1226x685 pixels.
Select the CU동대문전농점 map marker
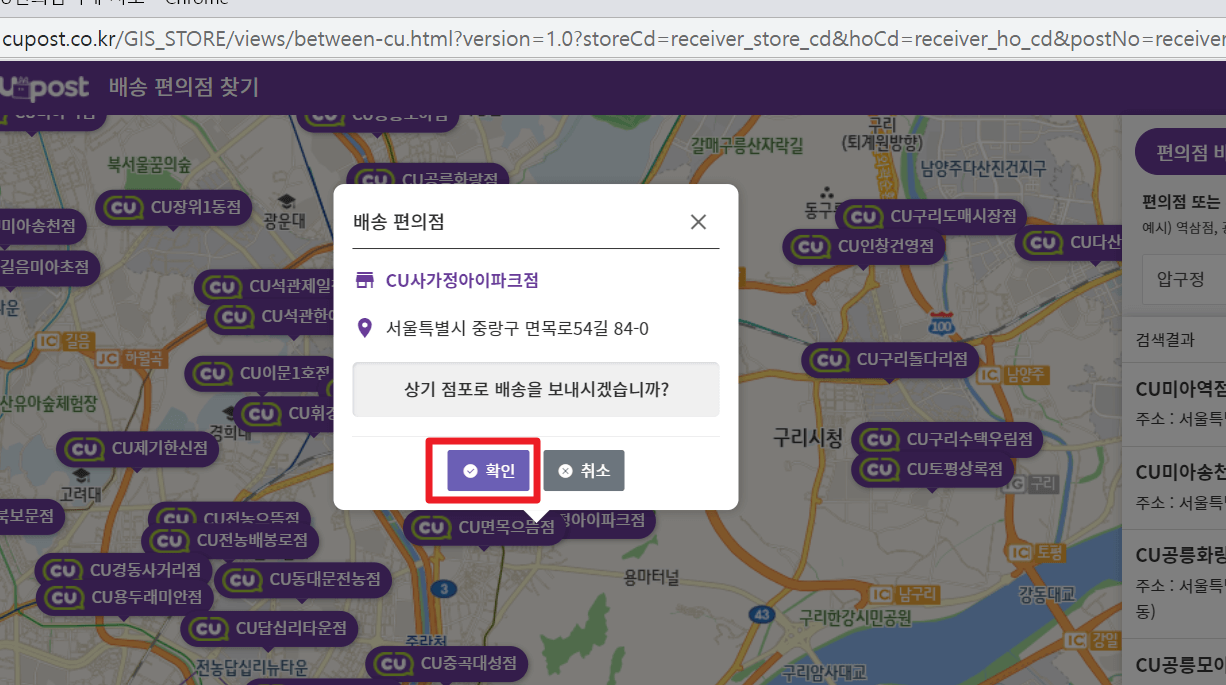[x=303, y=579]
